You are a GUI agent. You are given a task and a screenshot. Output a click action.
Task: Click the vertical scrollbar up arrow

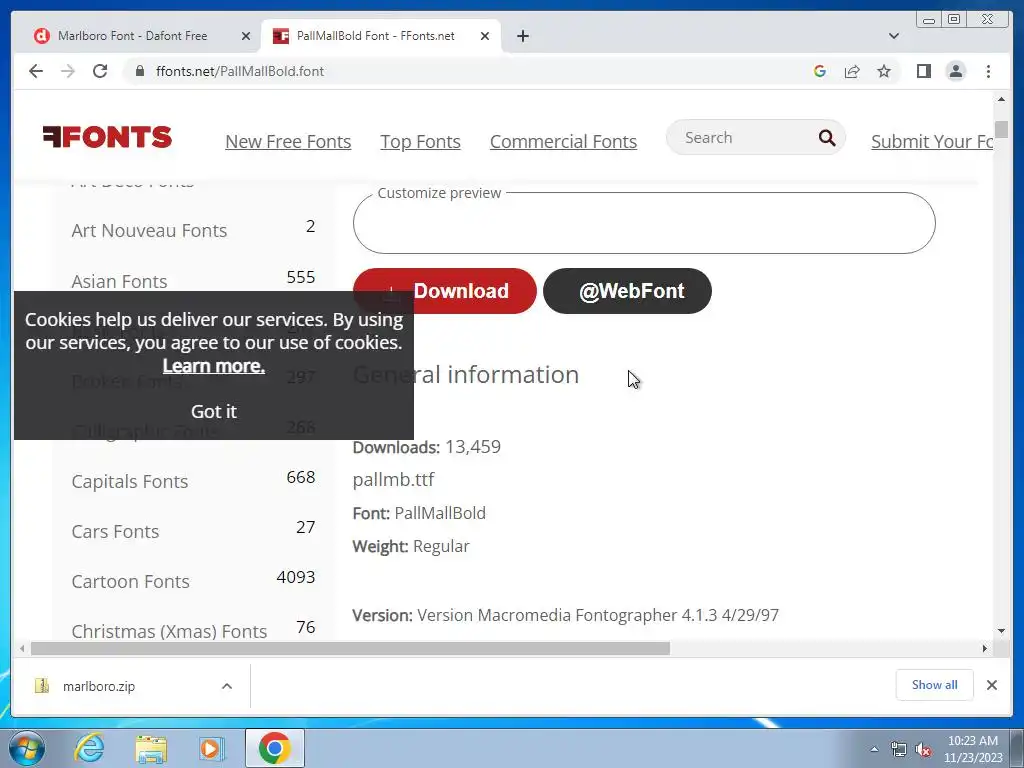coord(1001,99)
